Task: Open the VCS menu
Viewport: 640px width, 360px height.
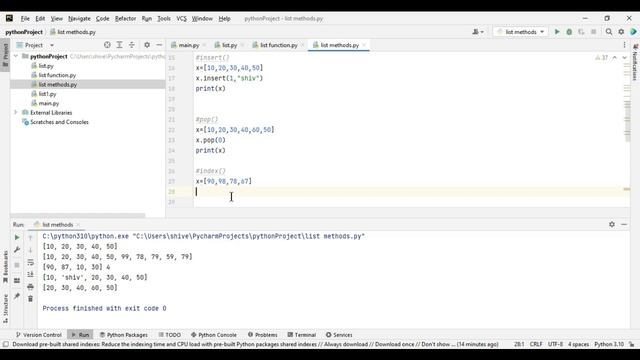Action: (181, 18)
